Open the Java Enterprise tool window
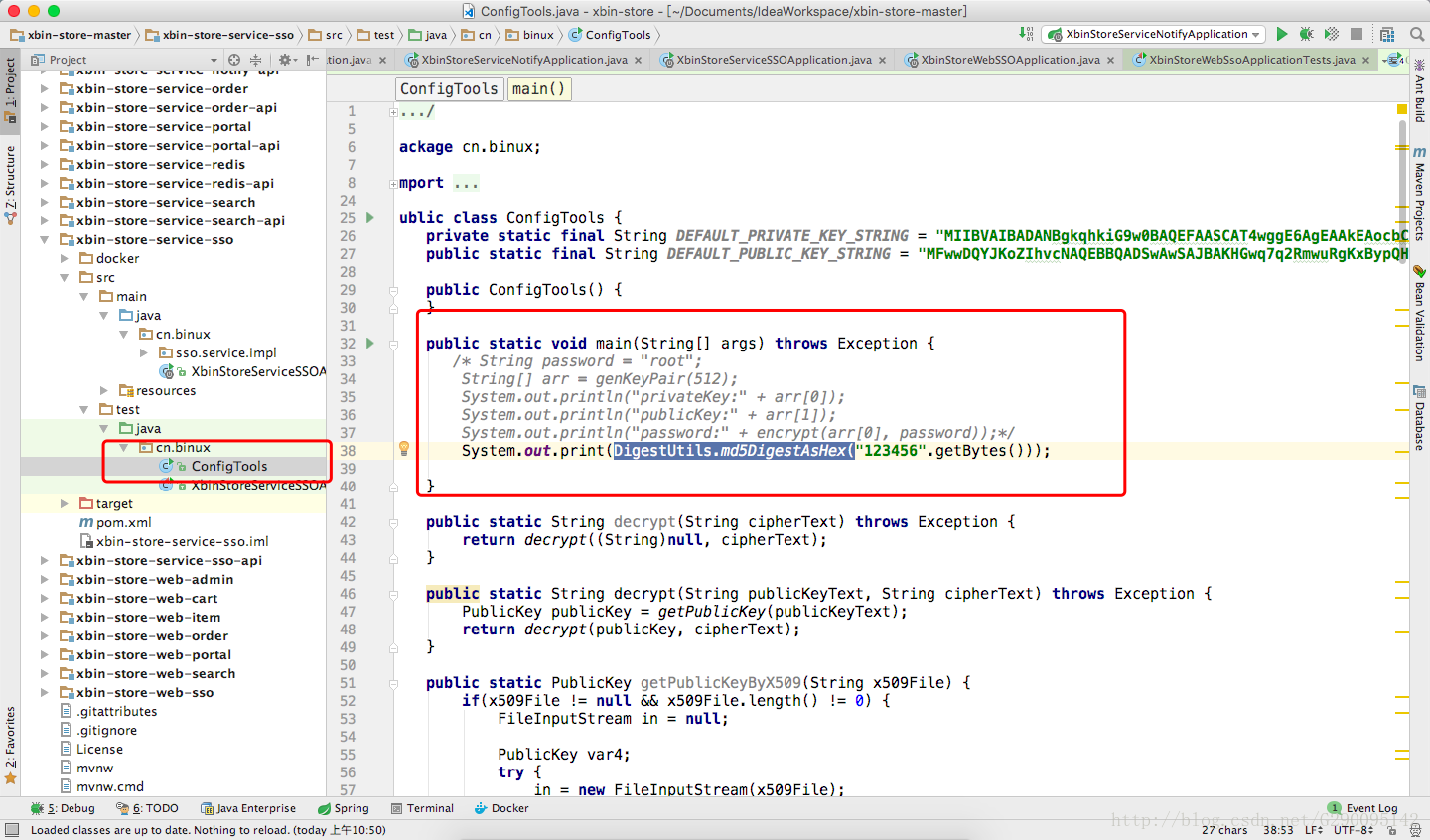This screenshot has width=1430, height=840. (x=248, y=808)
